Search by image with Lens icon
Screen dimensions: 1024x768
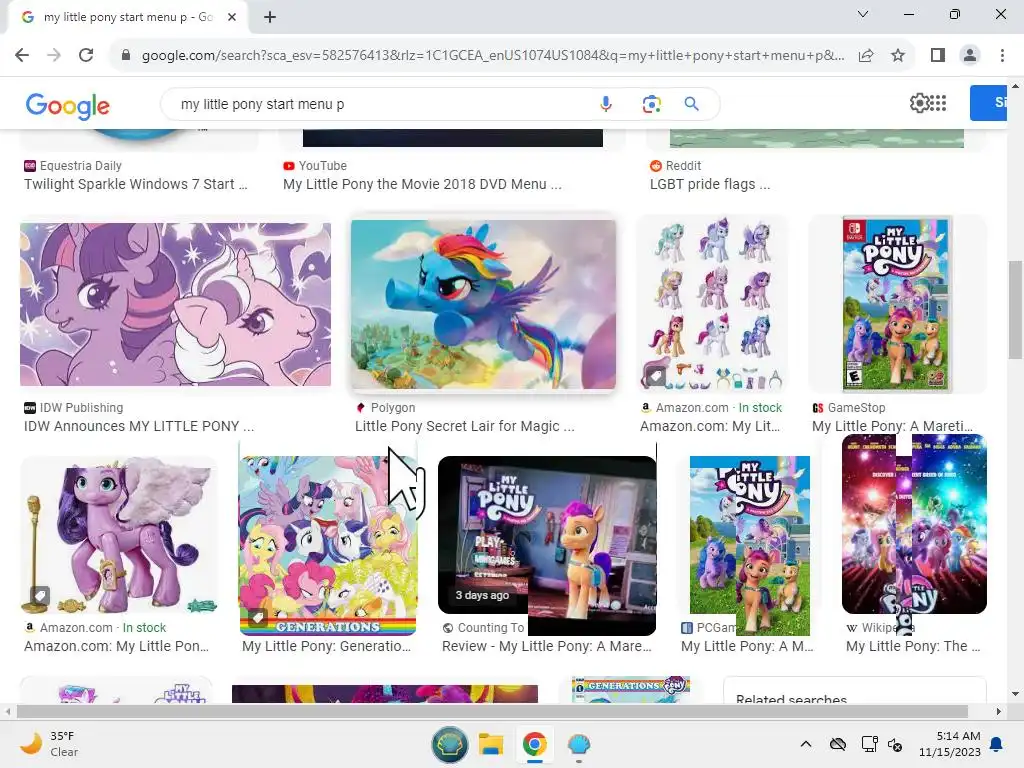point(651,104)
